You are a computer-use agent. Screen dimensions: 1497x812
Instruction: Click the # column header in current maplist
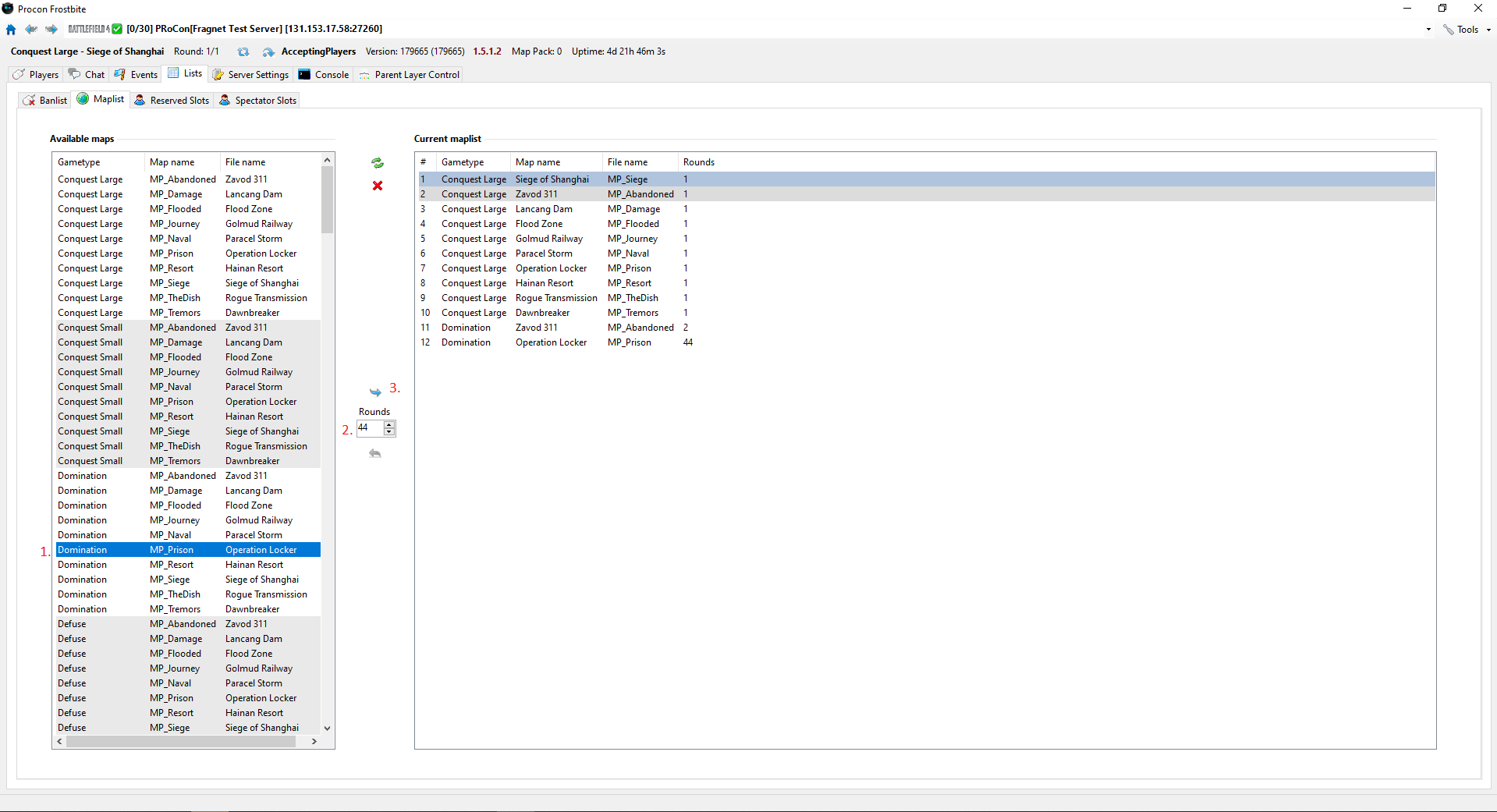click(x=425, y=162)
